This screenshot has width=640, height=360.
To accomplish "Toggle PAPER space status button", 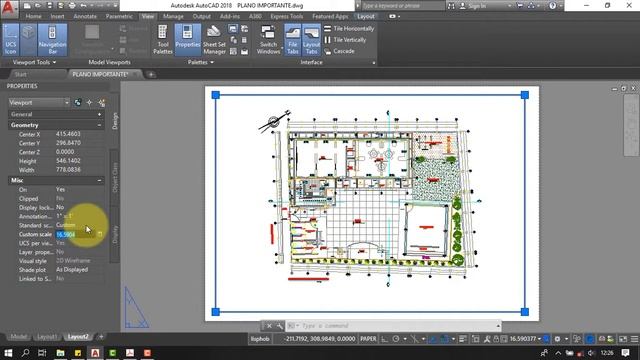I will tap(368, 339).
